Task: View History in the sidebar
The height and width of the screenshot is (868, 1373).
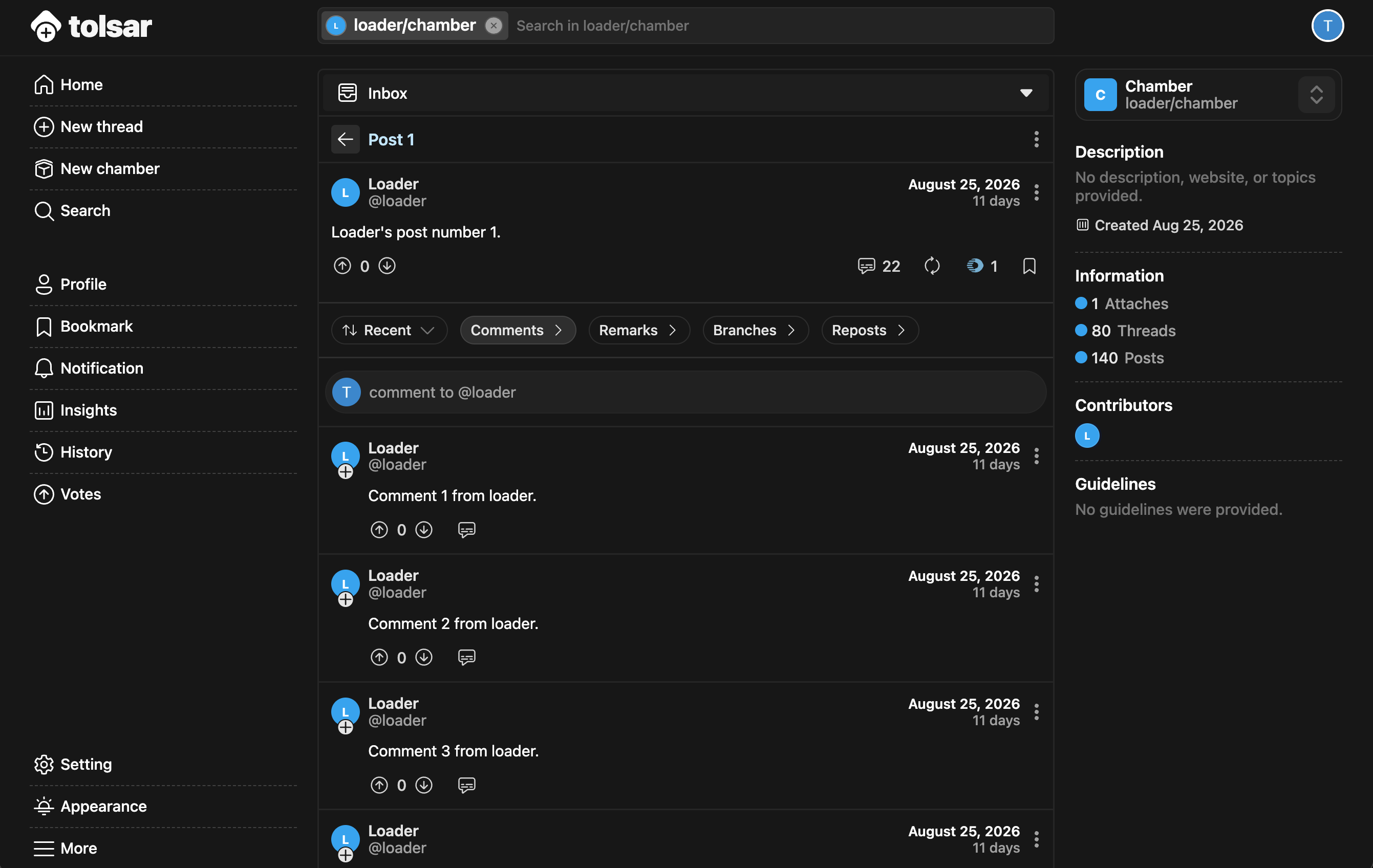Action: pos(163,452)
